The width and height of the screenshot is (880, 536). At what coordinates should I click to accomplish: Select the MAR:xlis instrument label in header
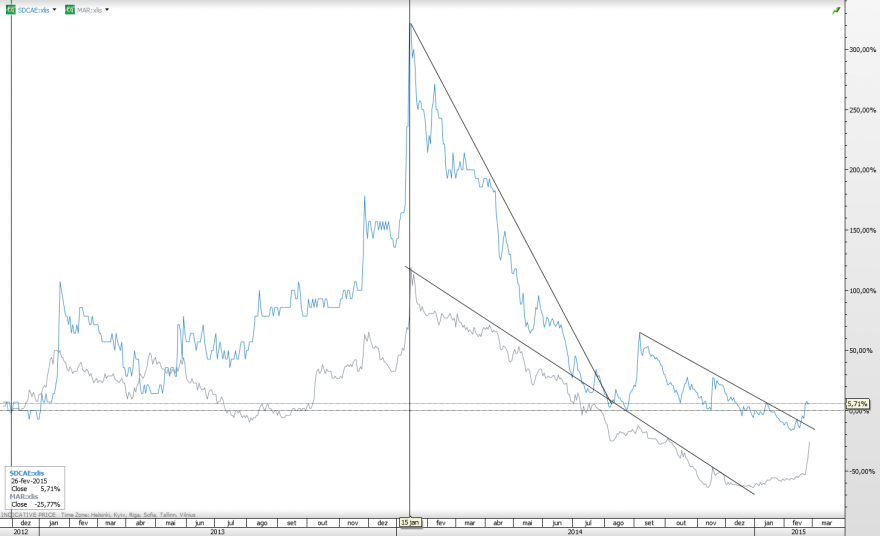89,10
